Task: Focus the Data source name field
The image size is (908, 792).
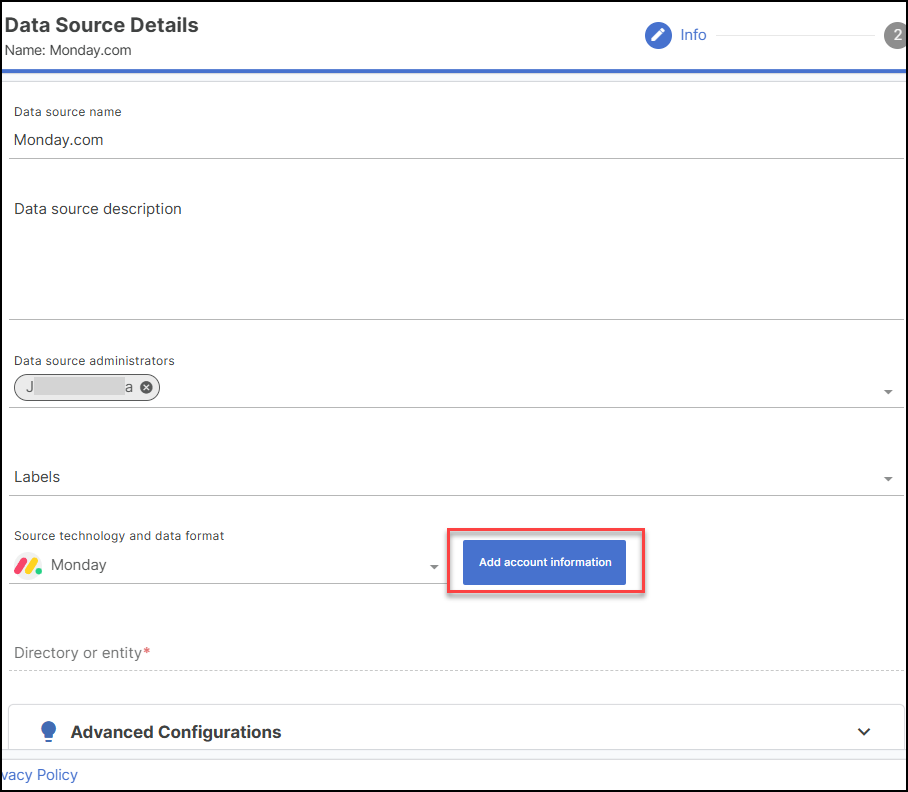Action: click(x=456, y=140)
